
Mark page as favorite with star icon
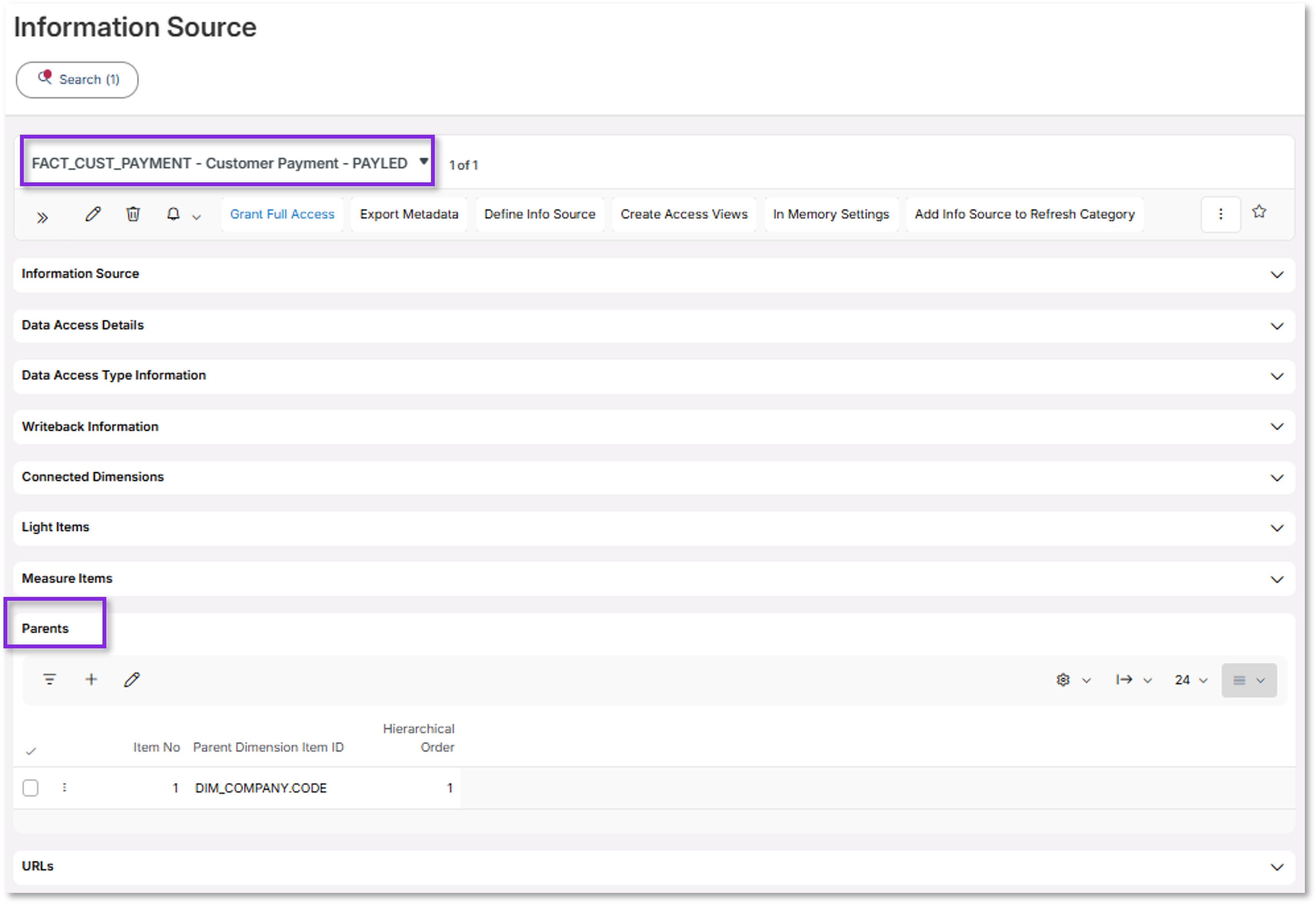1259,212
